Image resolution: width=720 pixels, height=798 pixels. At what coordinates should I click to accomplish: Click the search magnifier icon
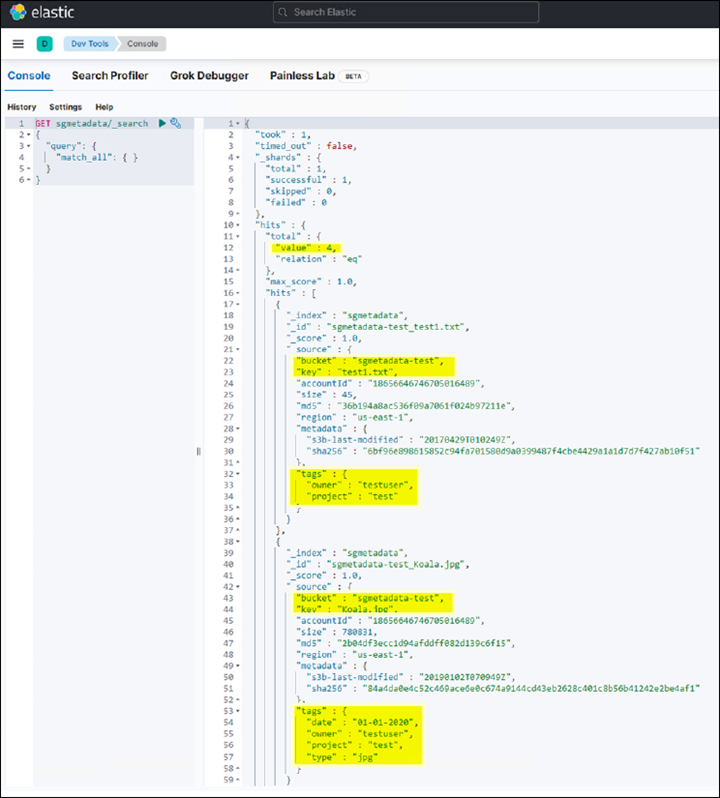[284, 12]
